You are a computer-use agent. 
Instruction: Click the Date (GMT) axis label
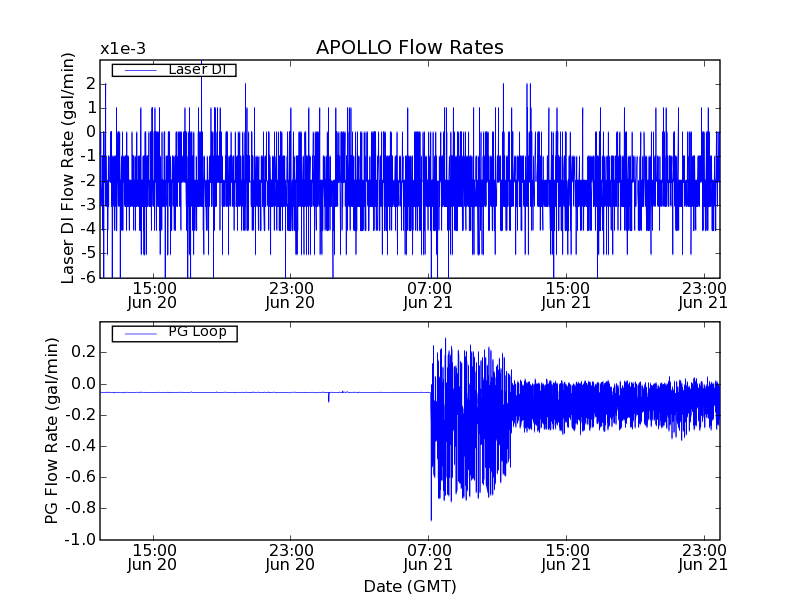410,587
